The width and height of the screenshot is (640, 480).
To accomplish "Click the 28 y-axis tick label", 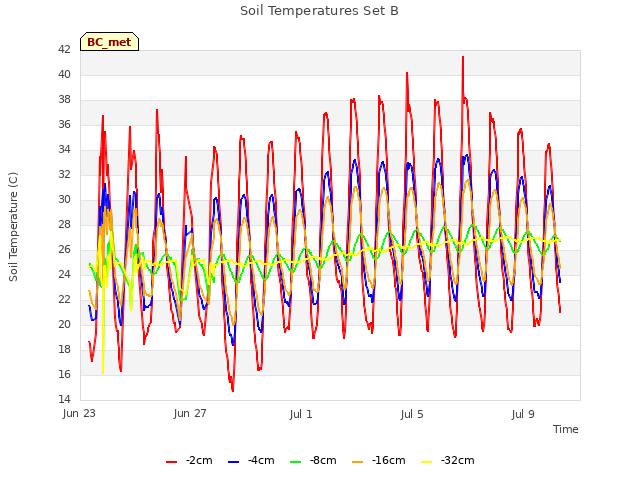I will click(x=64, y=224).
